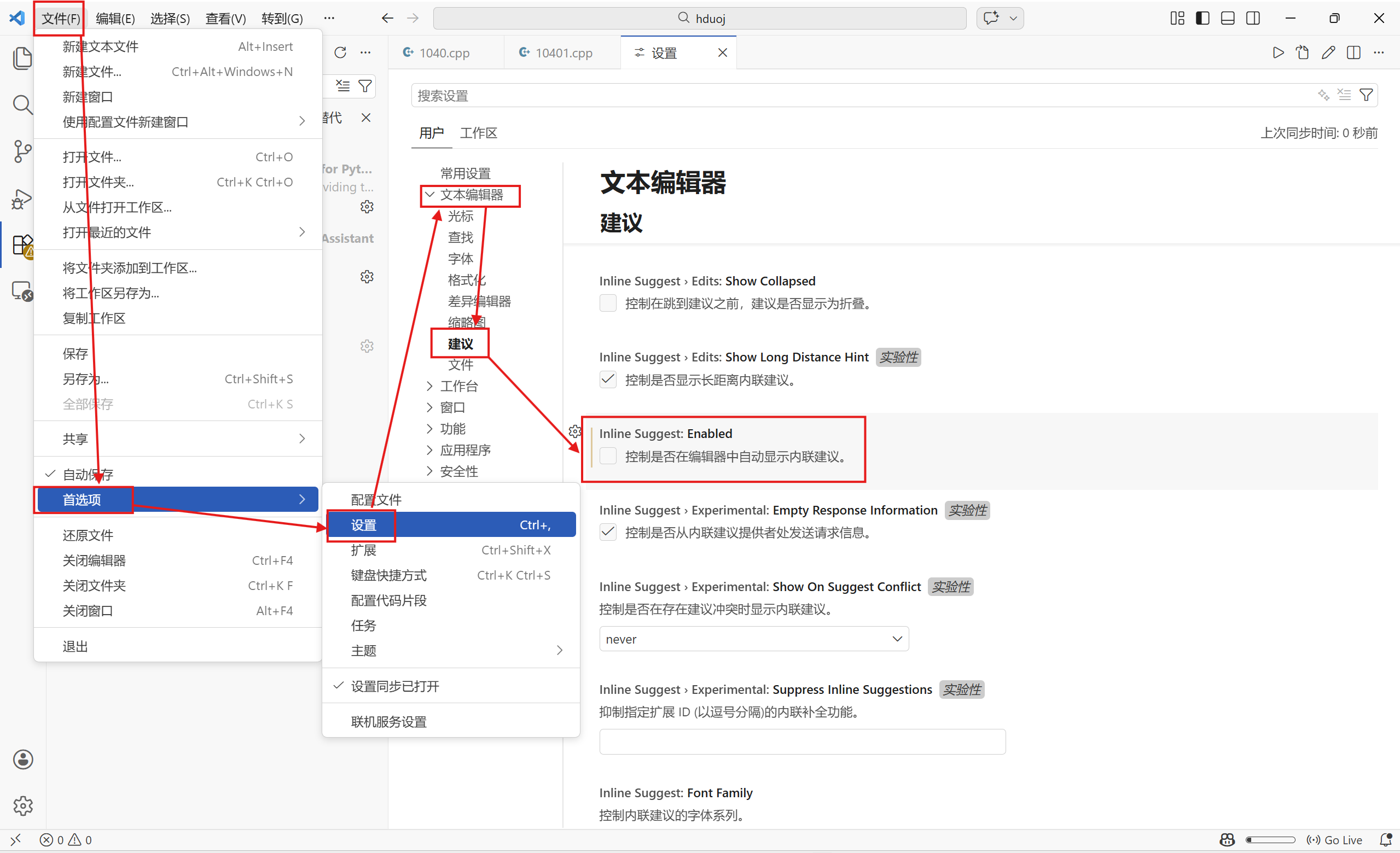Open the Source Control view in the activity bar
The width and height of the screenshot is (1400, 853).
click(x=22, y=151)
